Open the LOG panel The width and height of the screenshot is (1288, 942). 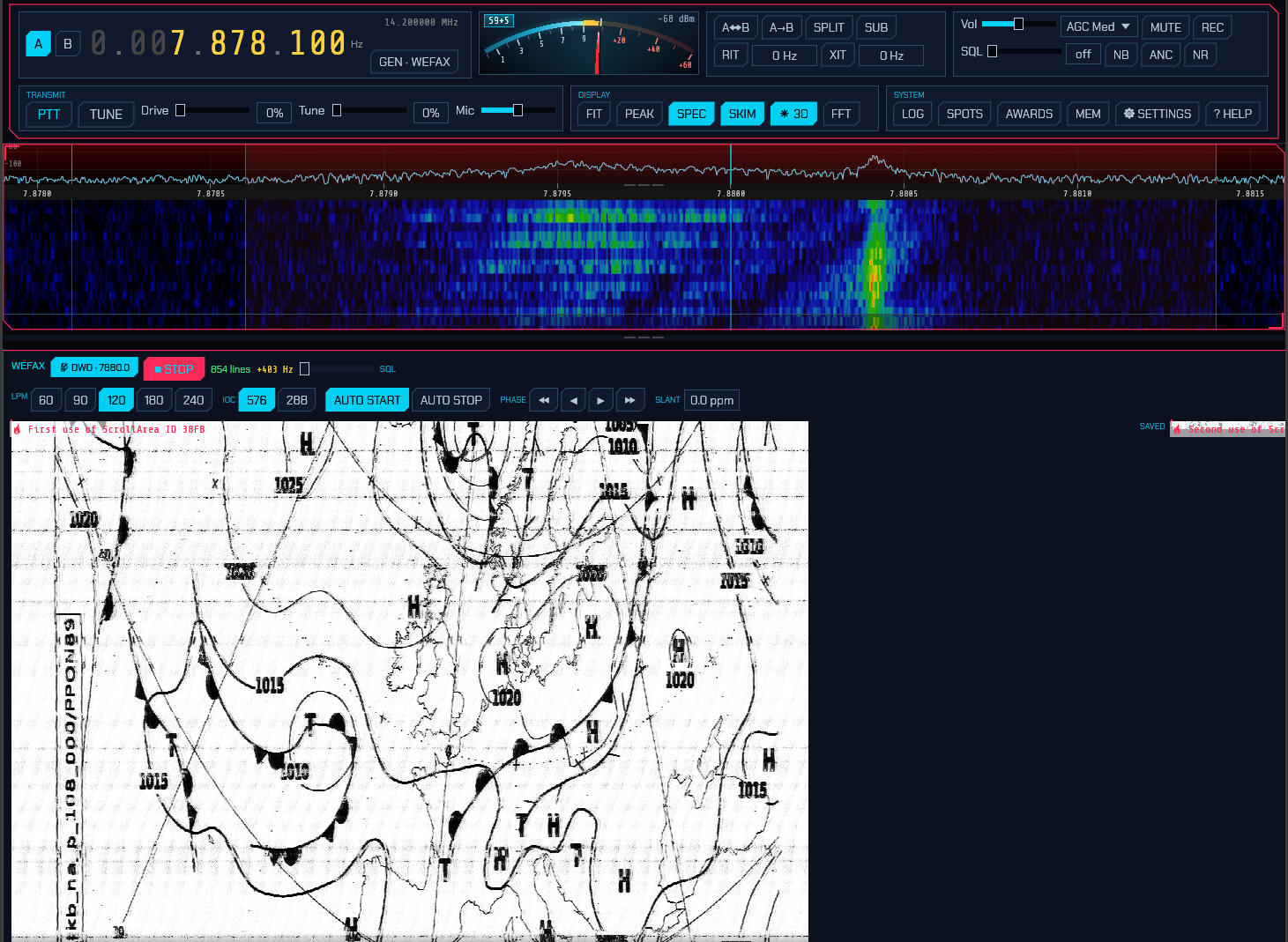tap(912, 114)
